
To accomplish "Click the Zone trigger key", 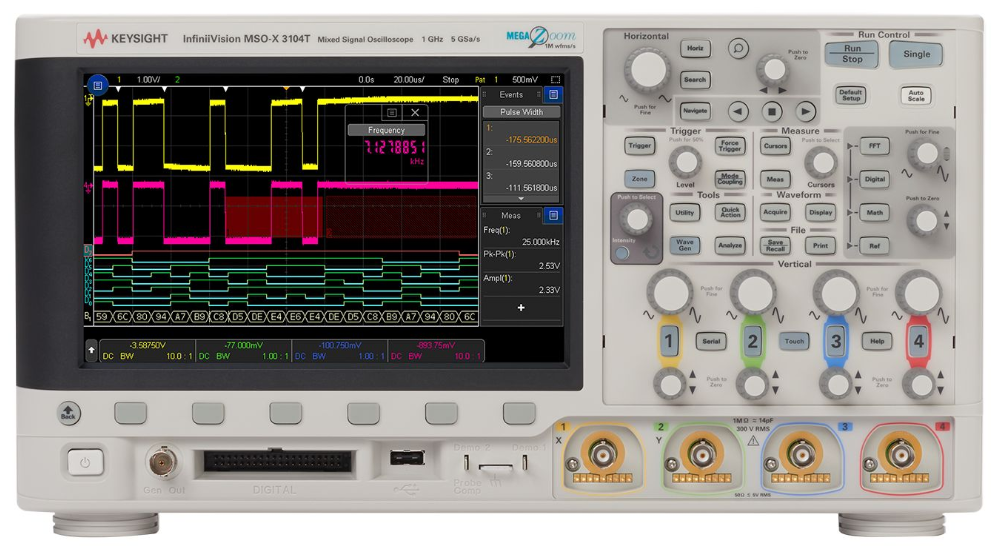I will (x=640, y=179).
